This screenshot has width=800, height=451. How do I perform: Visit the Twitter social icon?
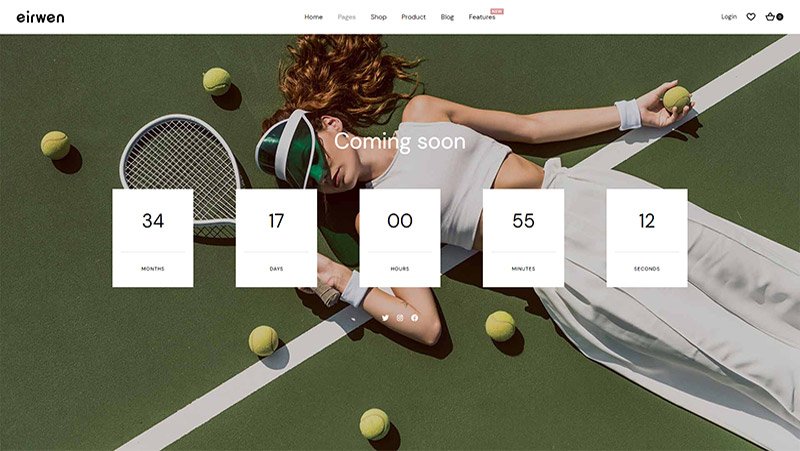385,318
